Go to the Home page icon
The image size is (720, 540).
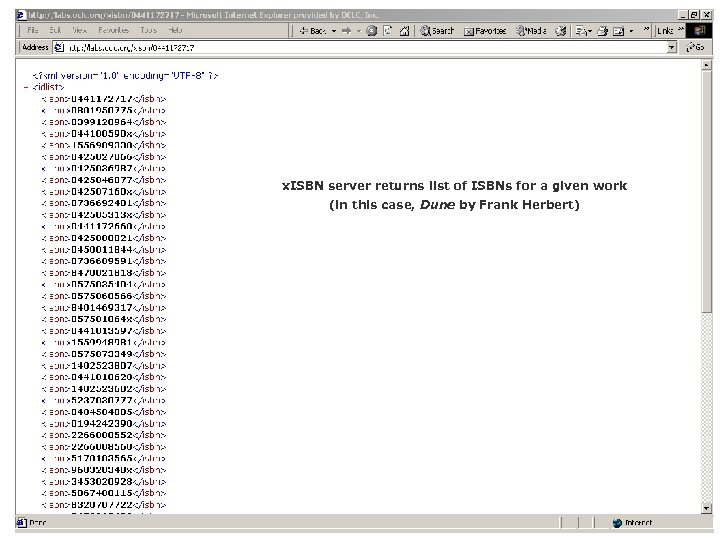(x=405, y=31)
